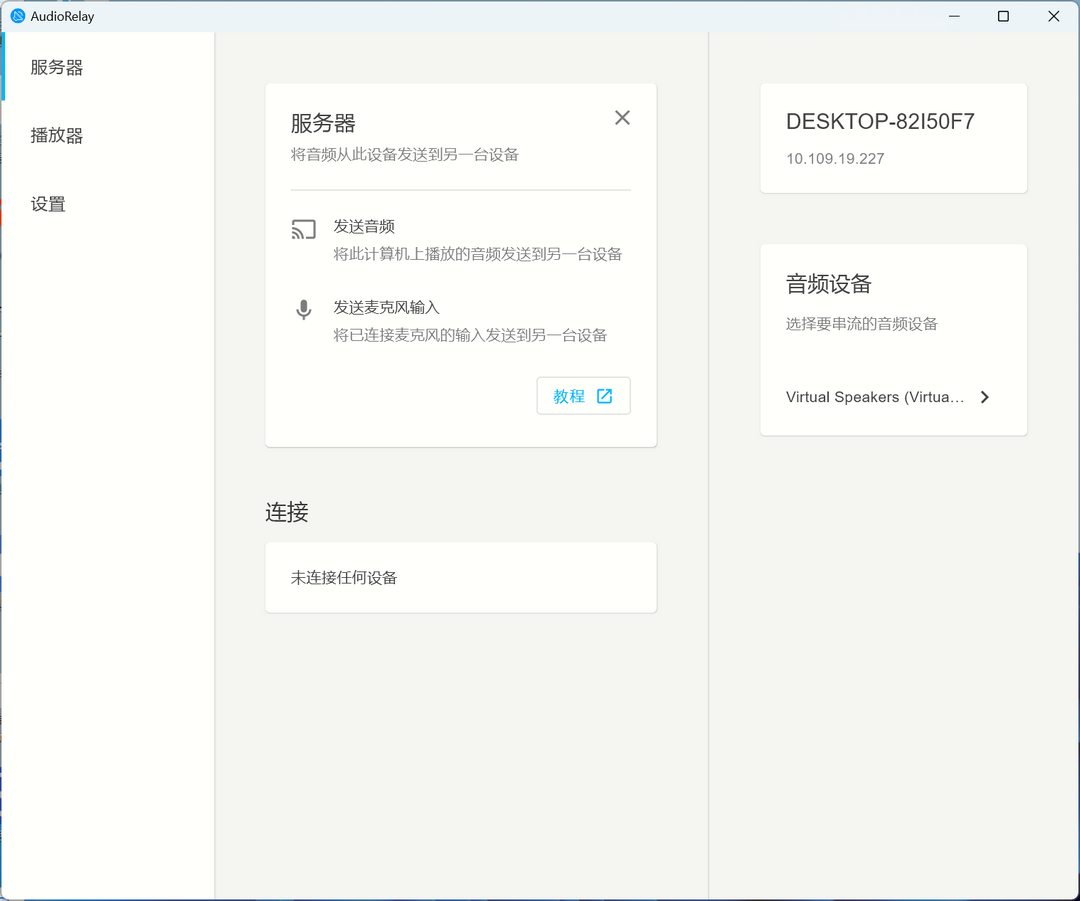Open the tutorial via the 教程 button
The width and height of the screenshot is (1080, 901).
pyautogui.click(x=583, y=395)
